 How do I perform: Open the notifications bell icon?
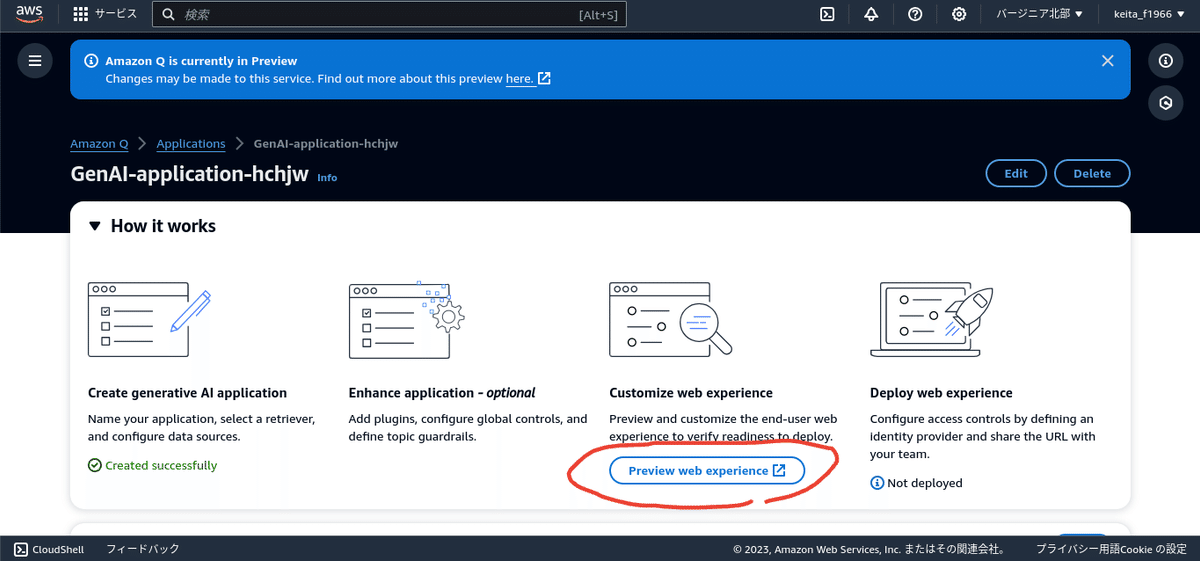[871, 14]
